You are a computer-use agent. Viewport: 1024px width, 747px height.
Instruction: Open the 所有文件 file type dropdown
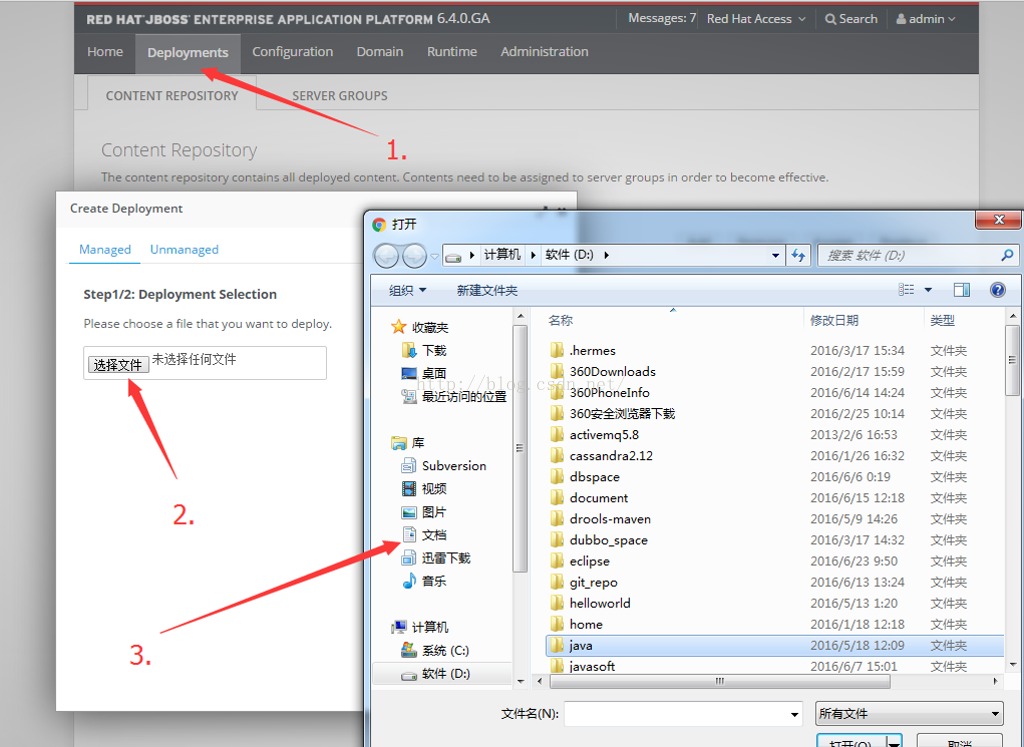click(909, 714)
